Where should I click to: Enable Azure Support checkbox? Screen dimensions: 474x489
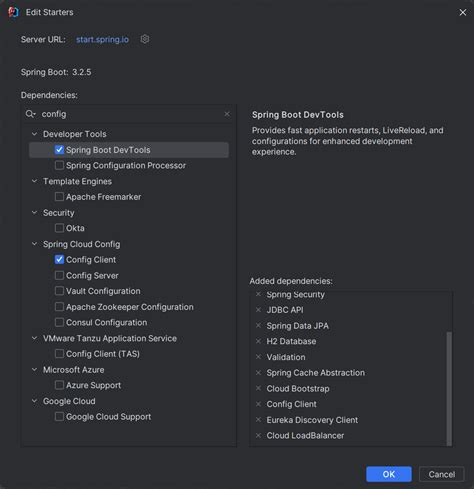(x=59, y=385)
